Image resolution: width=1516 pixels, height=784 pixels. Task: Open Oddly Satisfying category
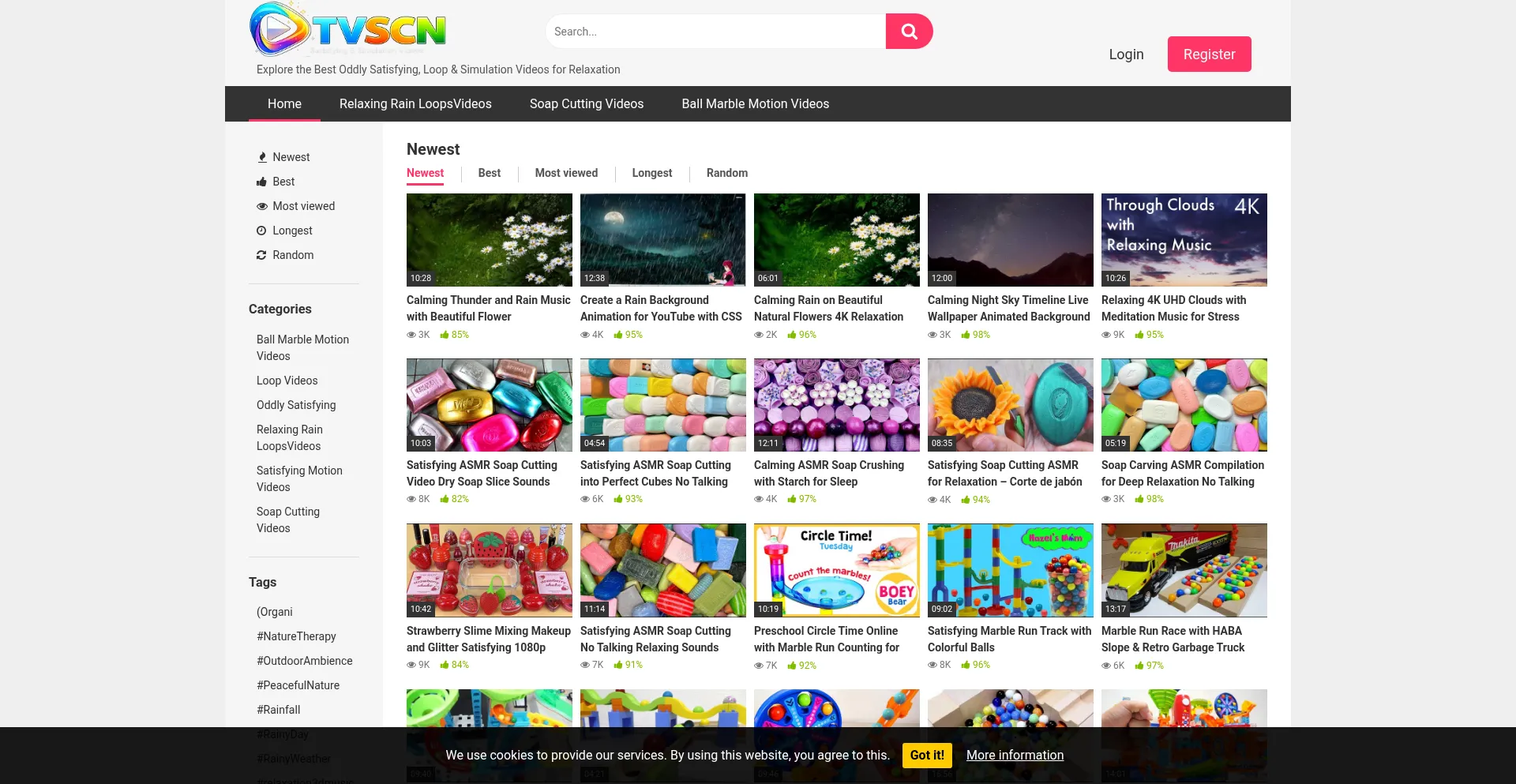click(296, 405)
